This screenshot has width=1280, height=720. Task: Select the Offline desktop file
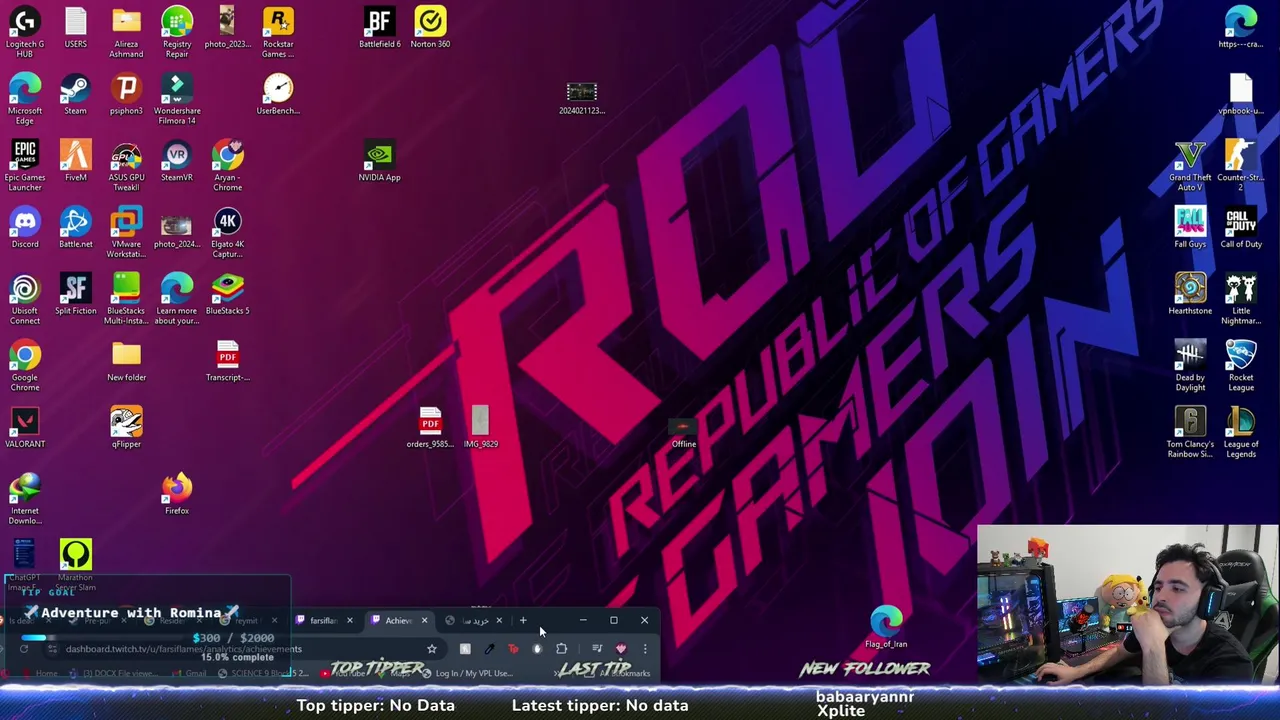684,433
